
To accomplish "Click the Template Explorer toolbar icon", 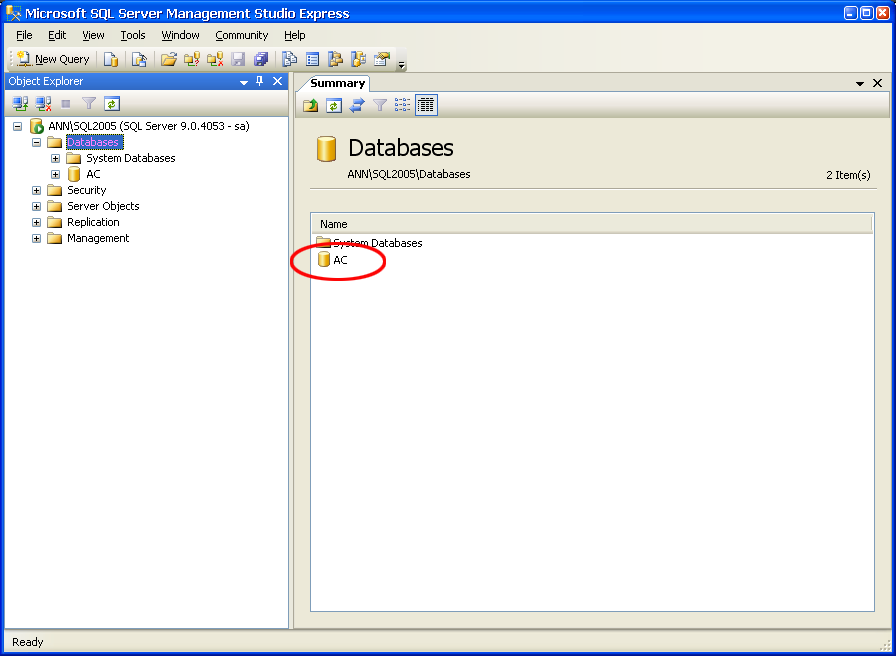I will click(x=358, y=59).
